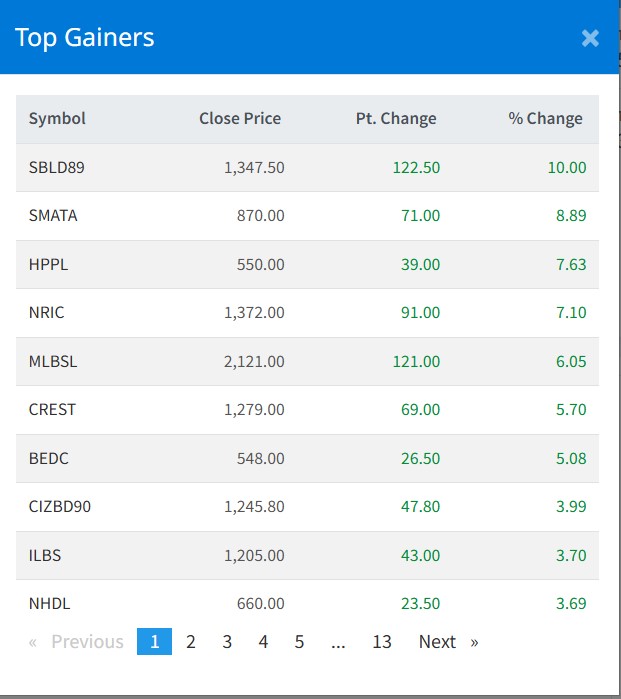Open page 3 of results

(227, 642)
